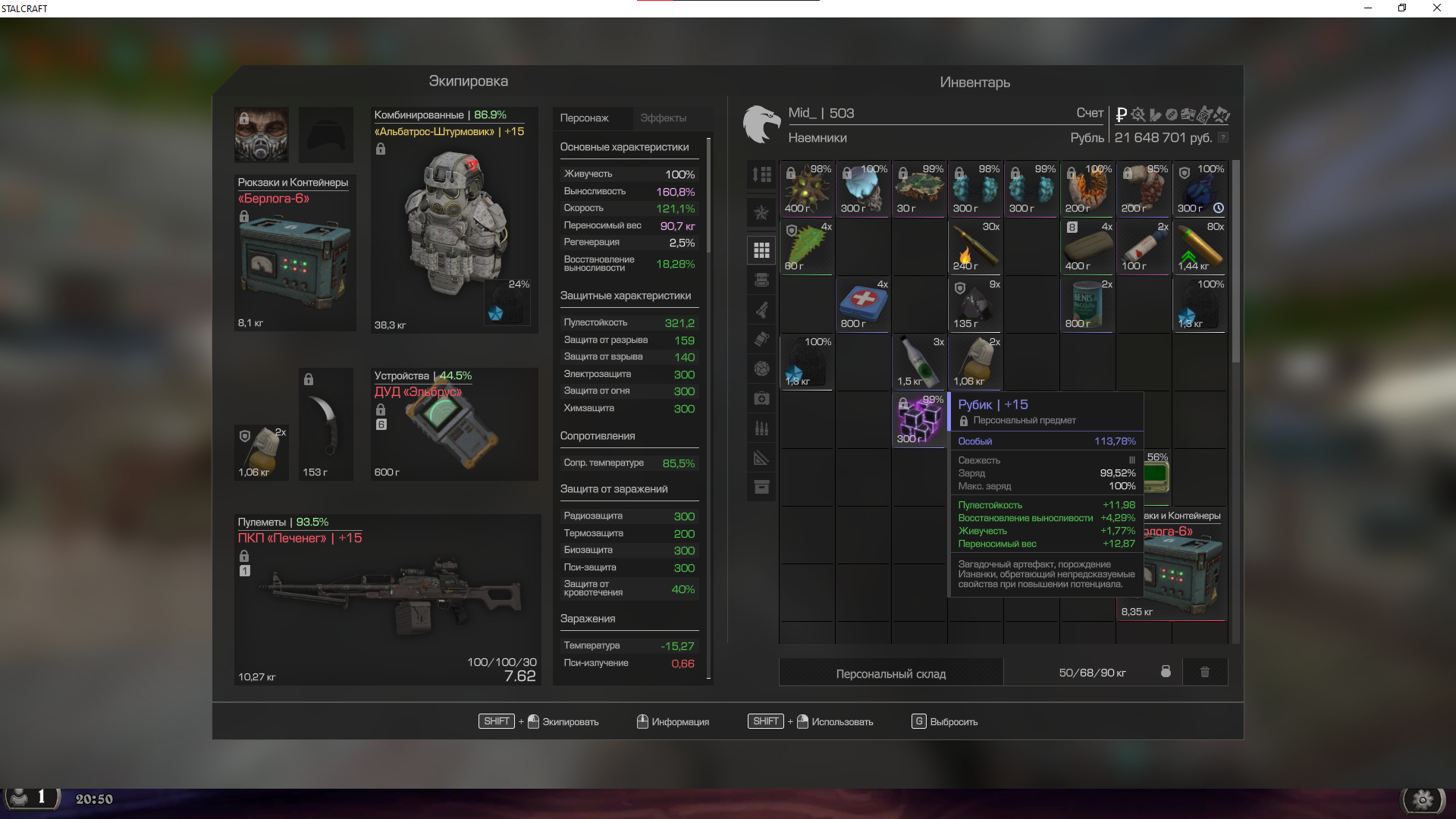This screenshot has width=1456, height=819.
Task: Filter inventory by backpack and armor category
Action: point(761,280)
